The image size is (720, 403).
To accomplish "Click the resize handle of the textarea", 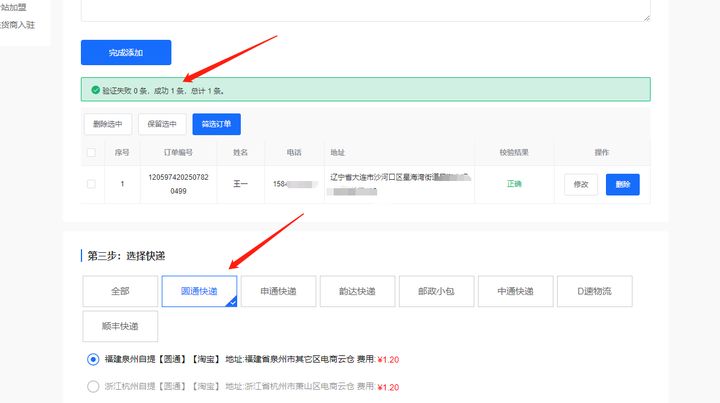I will [x=647, y=17].
